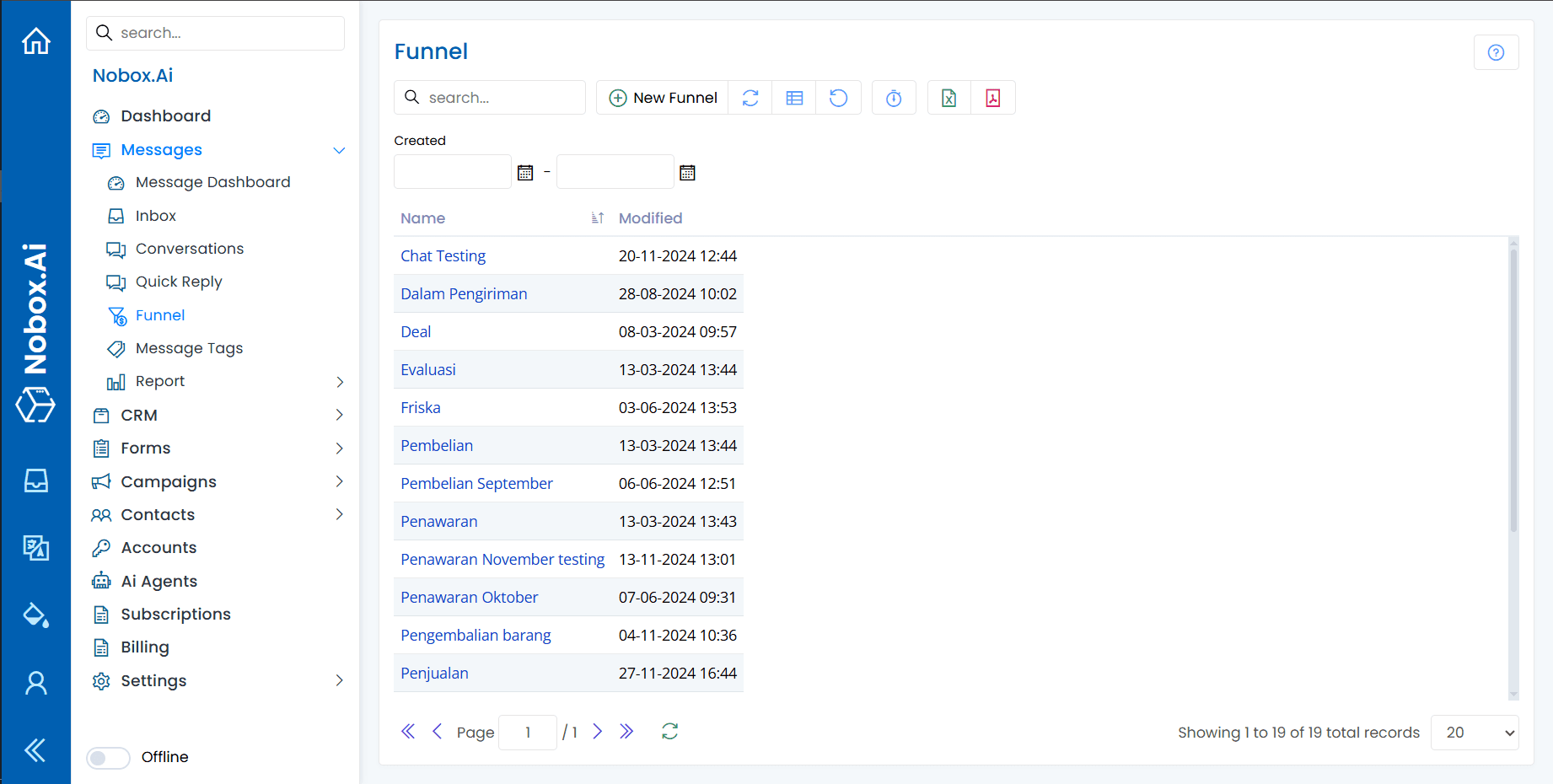Click the reset filters icon in toolbar
1553x784 pixels.
[838, 97]
